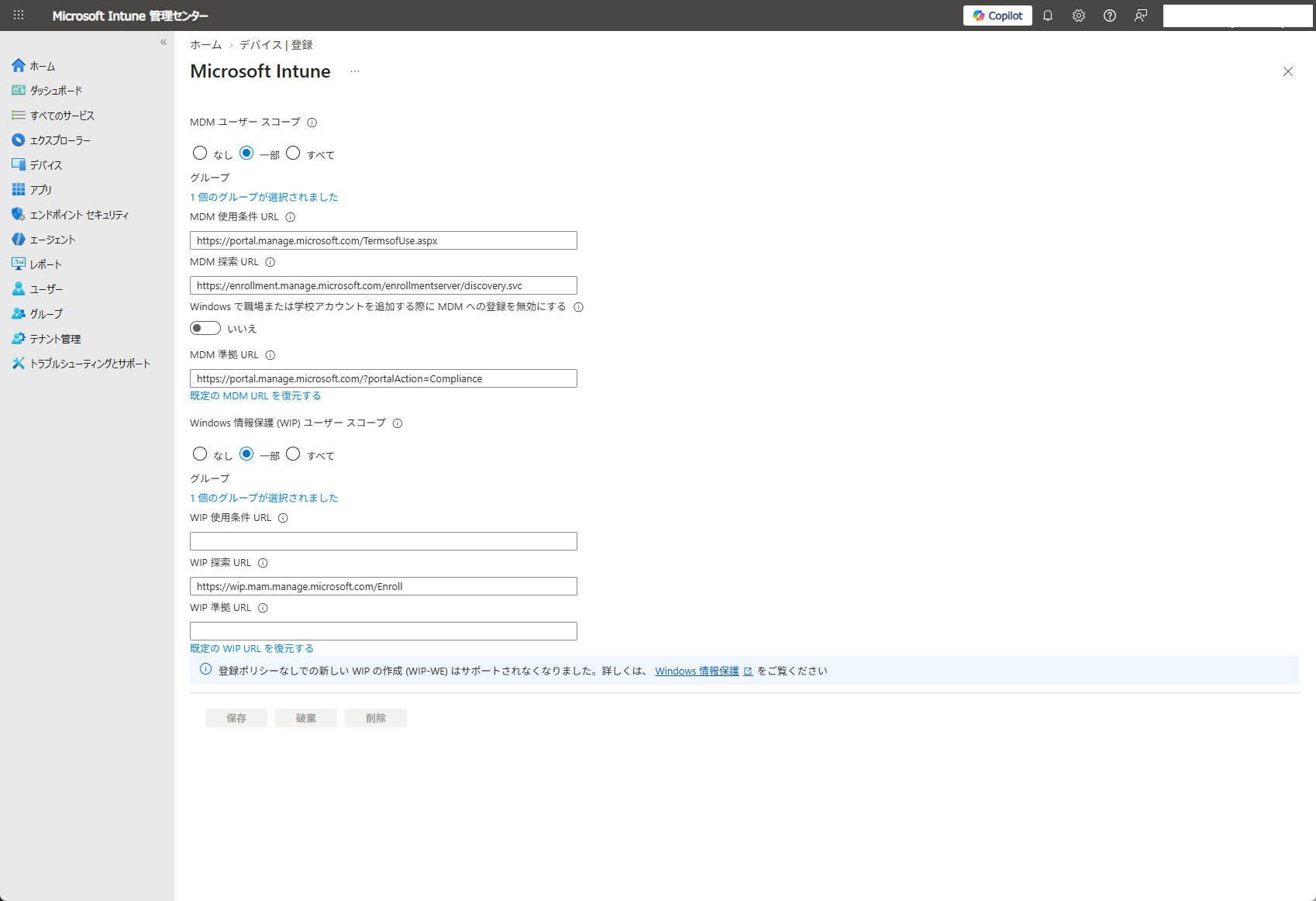The height and width of the screenshot is (901, 1316).
Task: Open the app launcher grid icon
Action: [x=18, y=16]
